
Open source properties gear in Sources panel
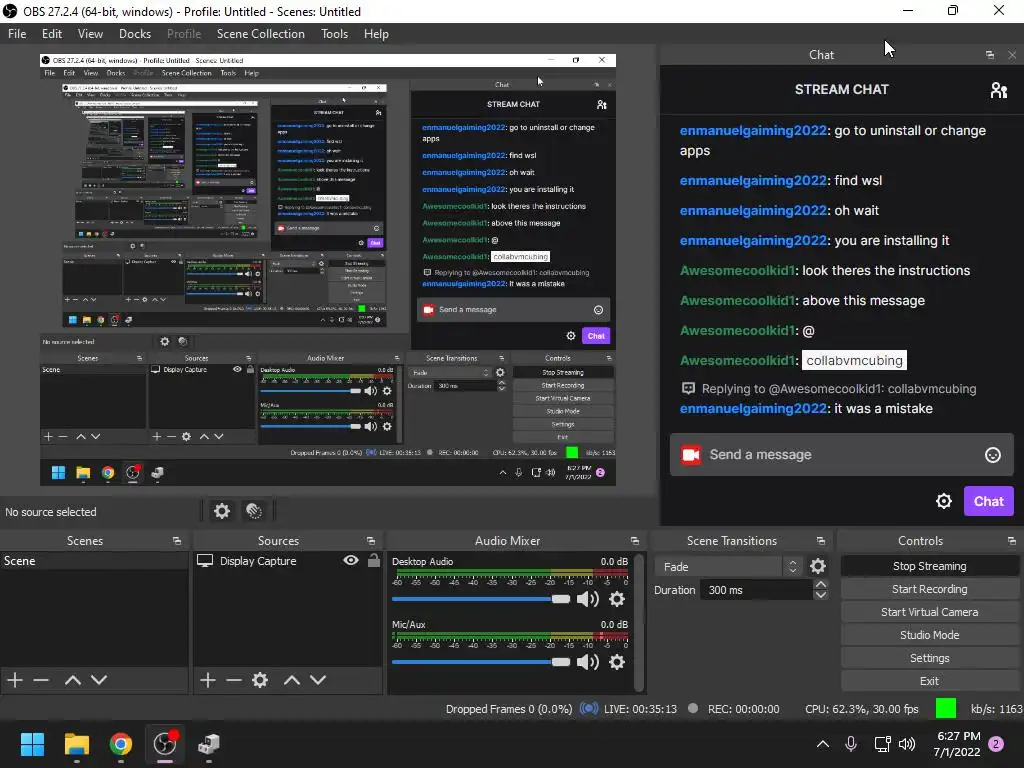coord(260,680)
